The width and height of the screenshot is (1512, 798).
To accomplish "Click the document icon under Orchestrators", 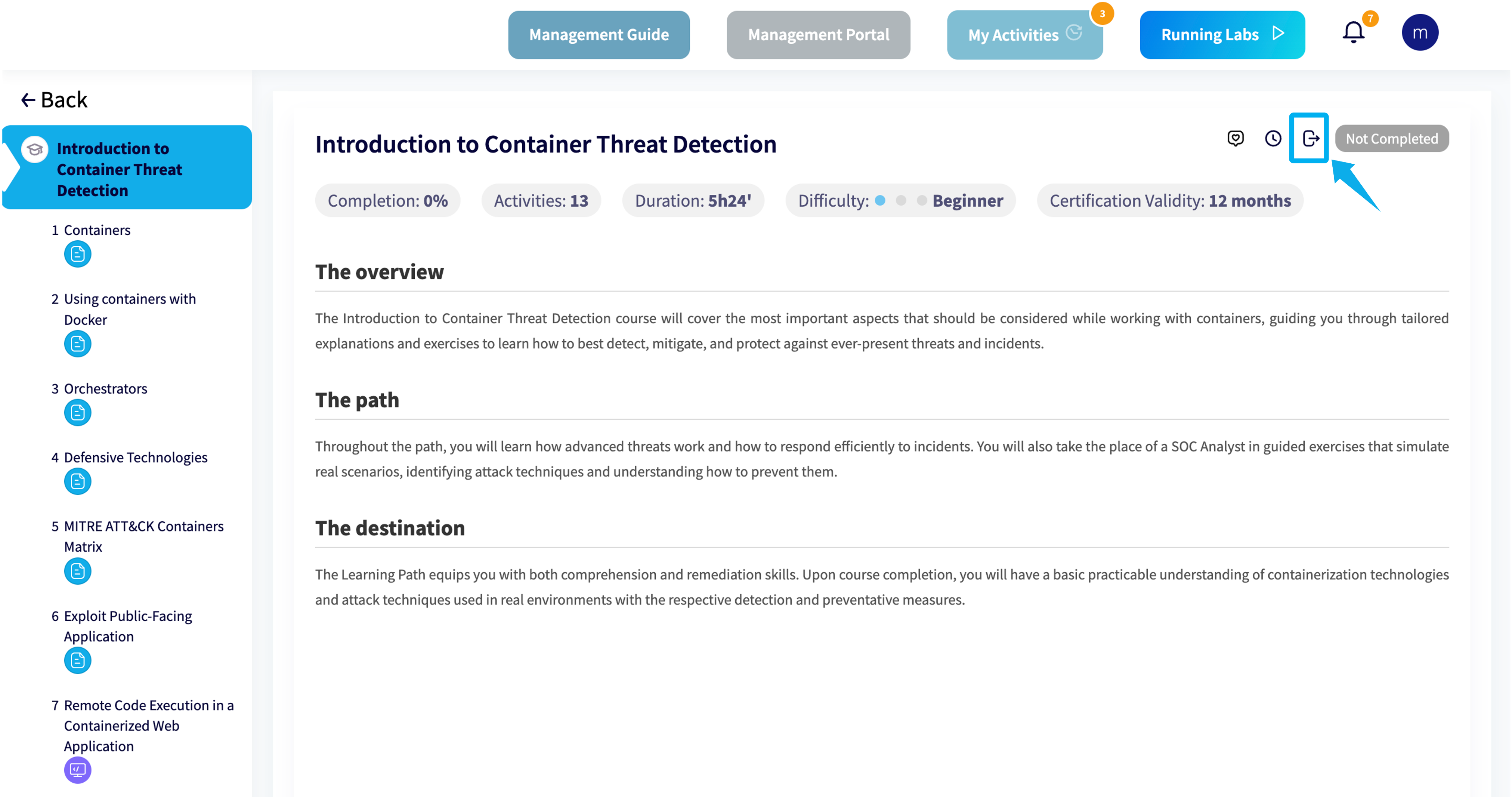I will [x=77, y=413].
